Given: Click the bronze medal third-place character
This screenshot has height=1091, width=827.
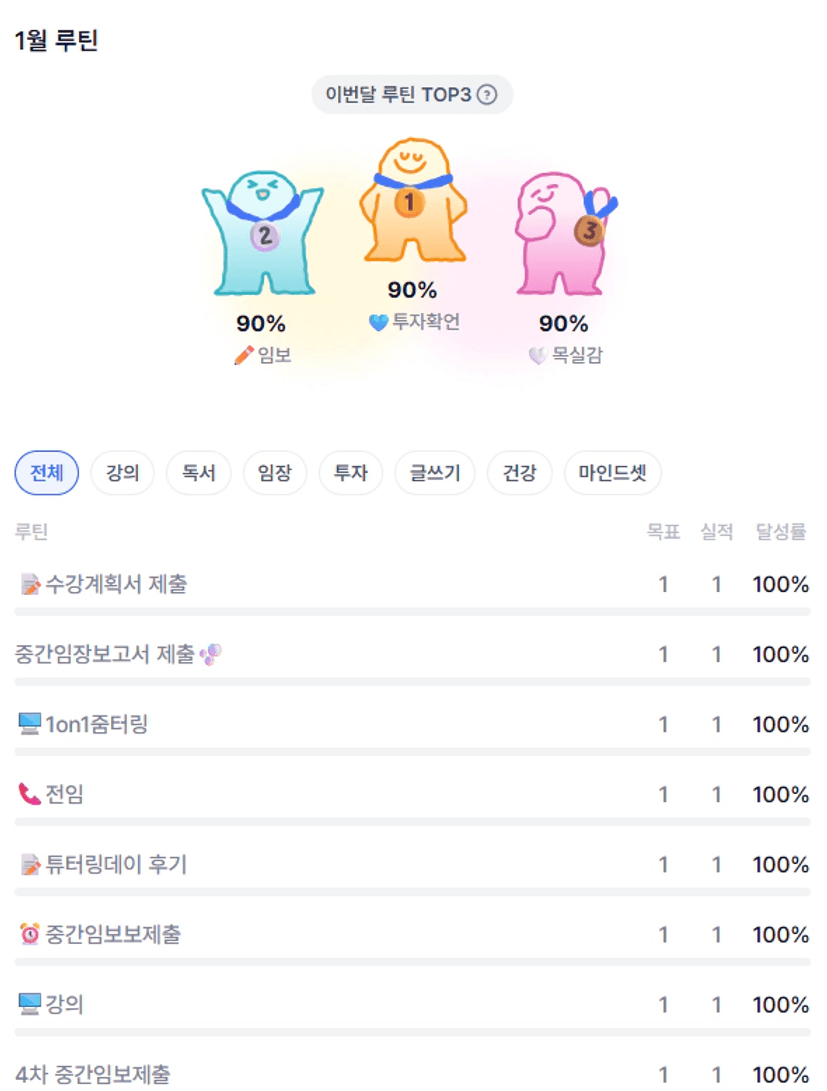Looking at the screenshot, I should click(565, 232).
